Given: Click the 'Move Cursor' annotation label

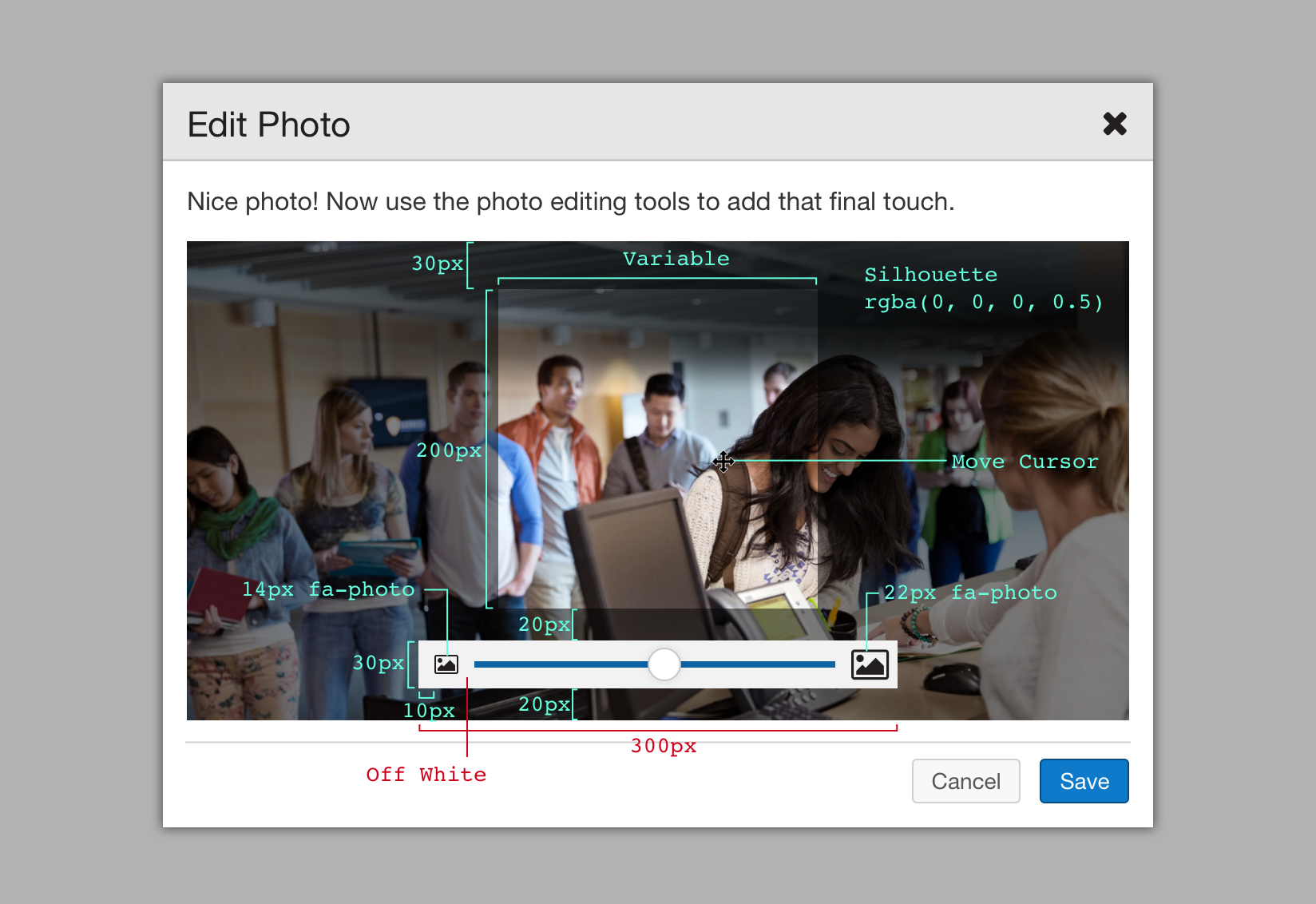Looking at the screenshot, I should (1025, 462).
